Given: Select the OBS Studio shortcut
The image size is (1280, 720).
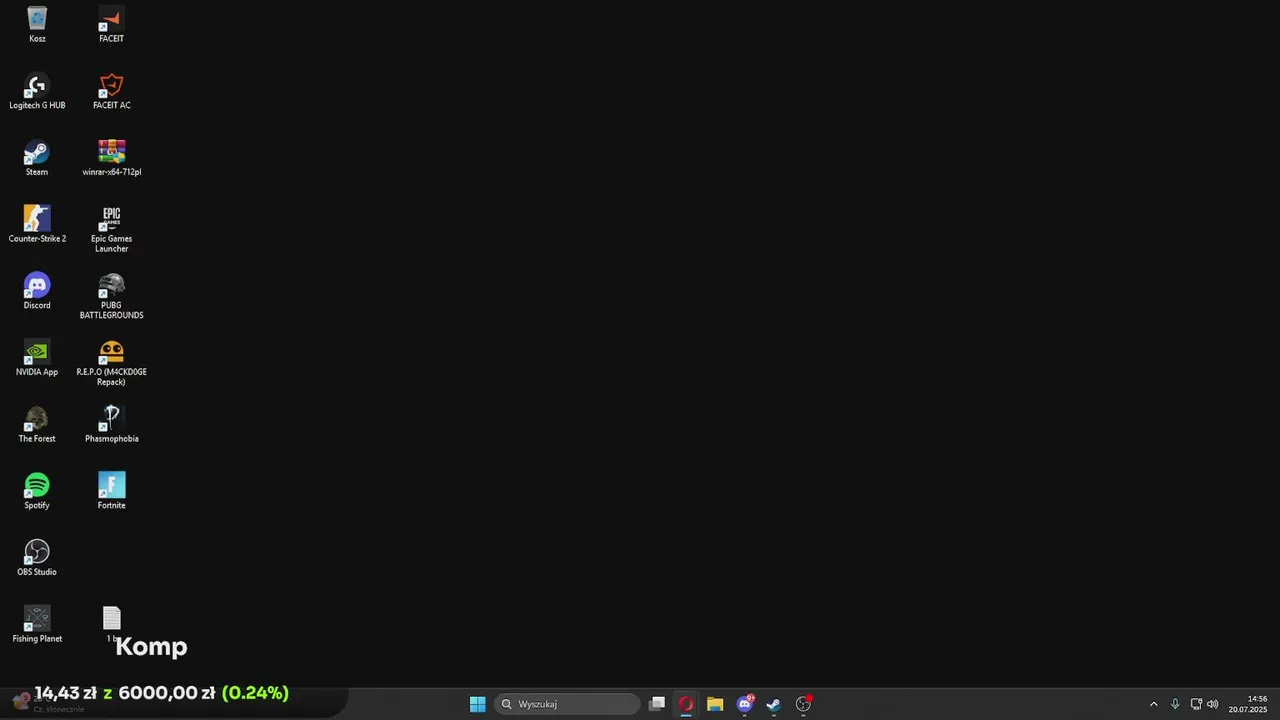Looking at the screenshot, I should point(37,558).
